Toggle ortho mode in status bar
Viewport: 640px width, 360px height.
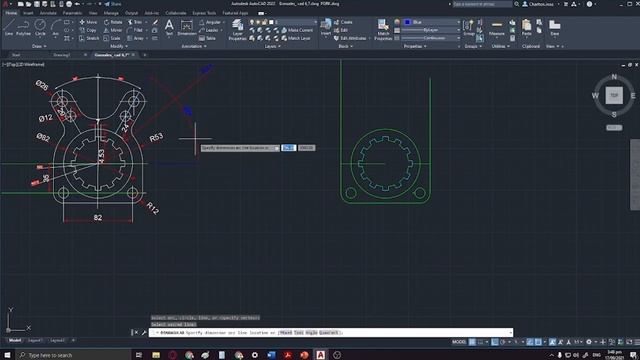[x=495, y=342]
